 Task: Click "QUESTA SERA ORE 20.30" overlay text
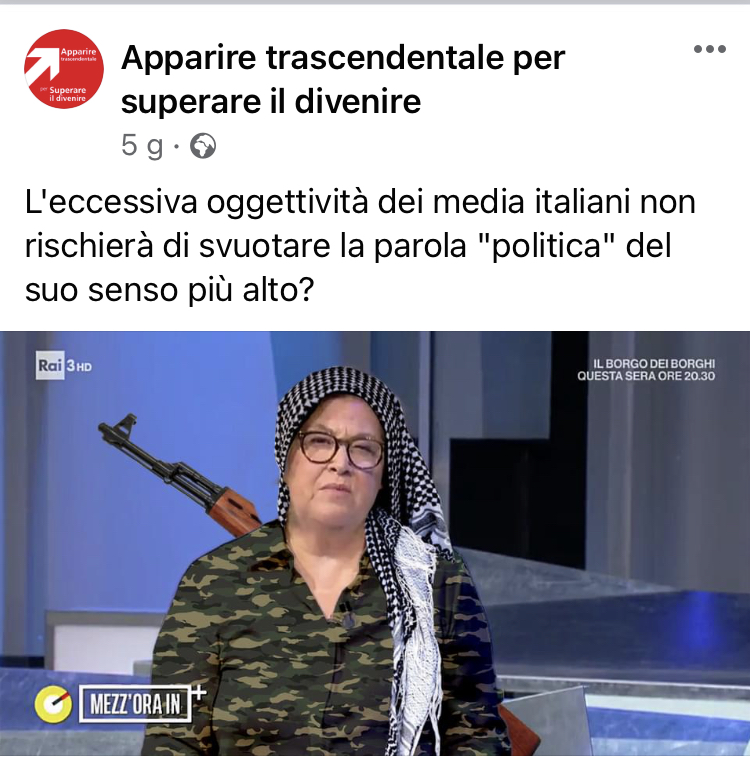tap(646, 376)
